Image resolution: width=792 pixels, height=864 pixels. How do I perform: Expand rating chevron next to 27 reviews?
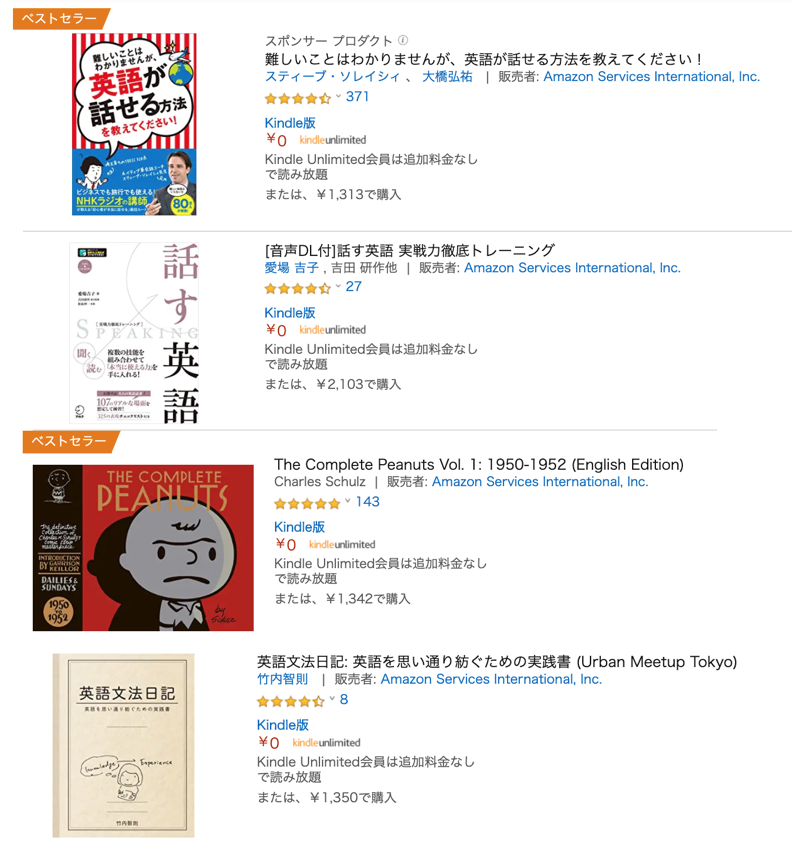click(338, 286)
